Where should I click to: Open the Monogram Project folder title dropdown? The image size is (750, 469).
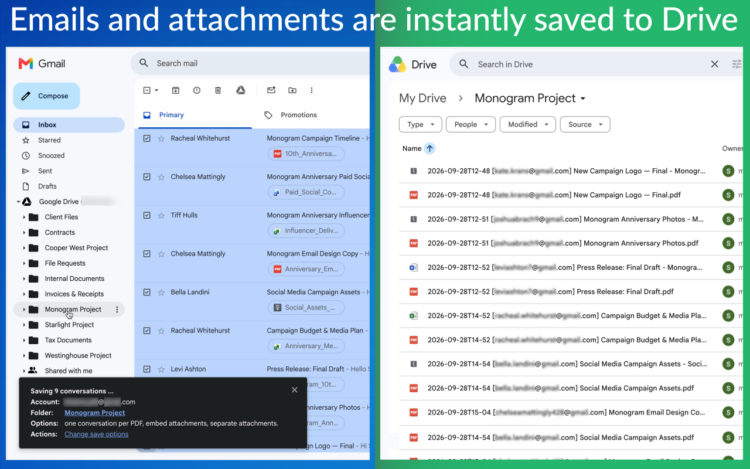tap(530, 98)
